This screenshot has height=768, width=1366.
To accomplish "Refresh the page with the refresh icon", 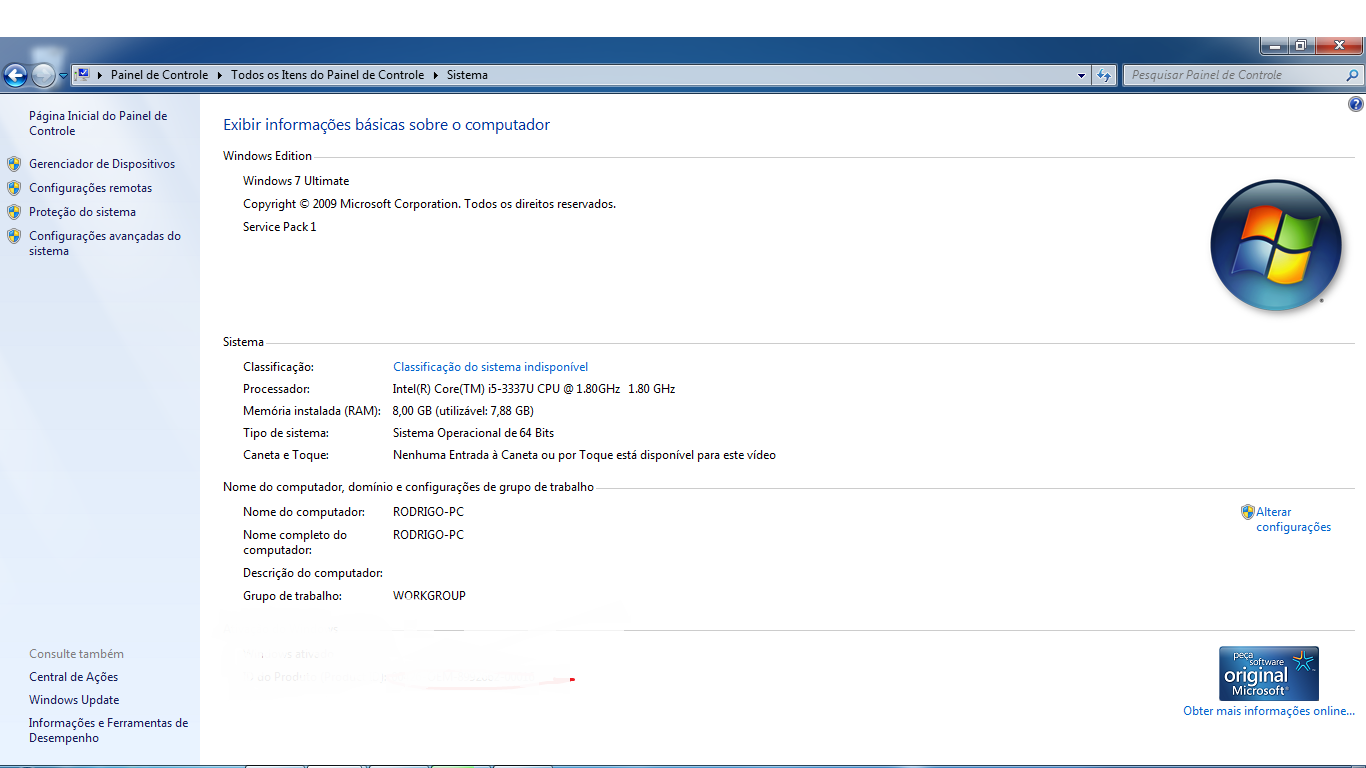I will 1104,75.
